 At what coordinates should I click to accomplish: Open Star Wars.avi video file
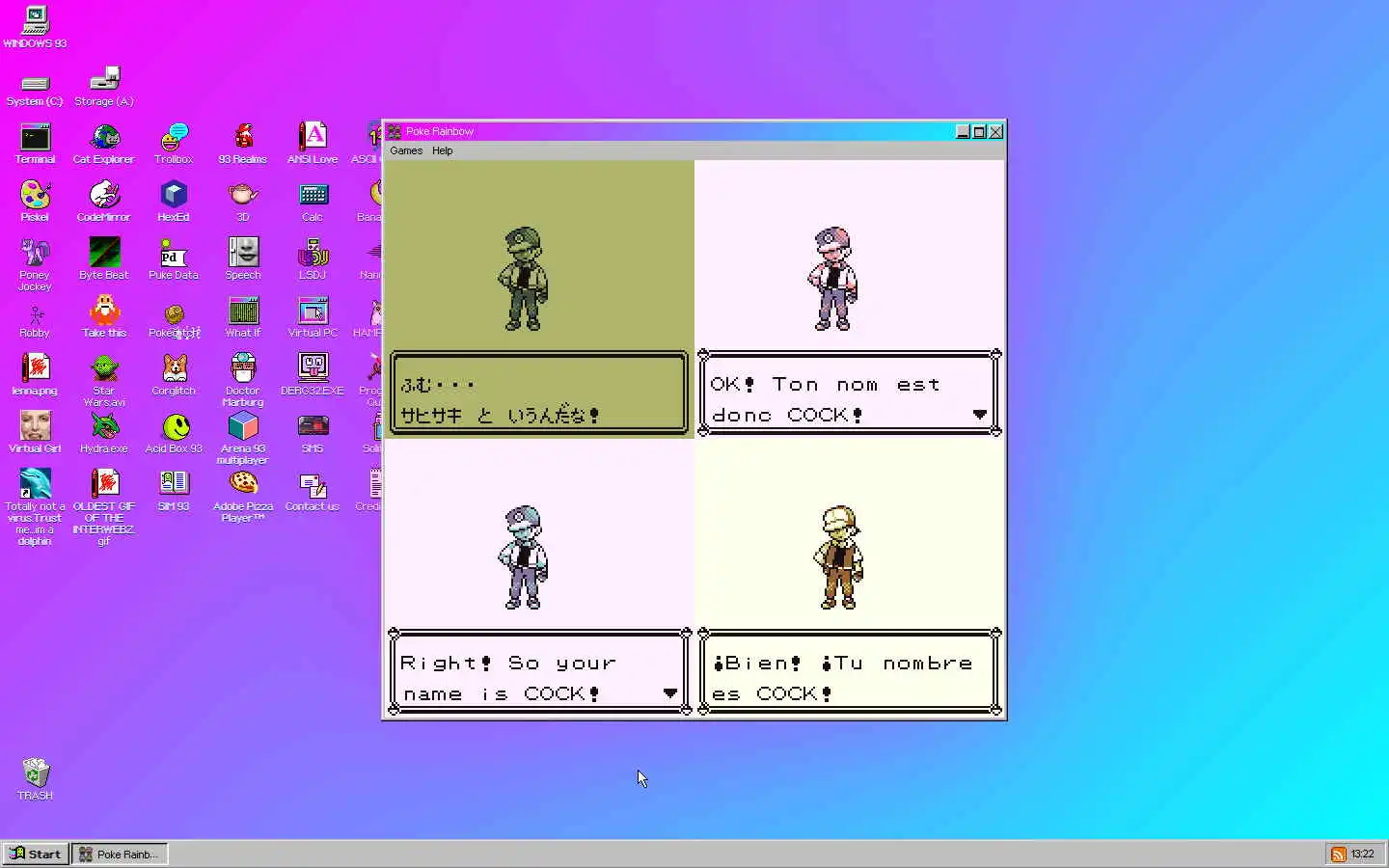point(104,381)
